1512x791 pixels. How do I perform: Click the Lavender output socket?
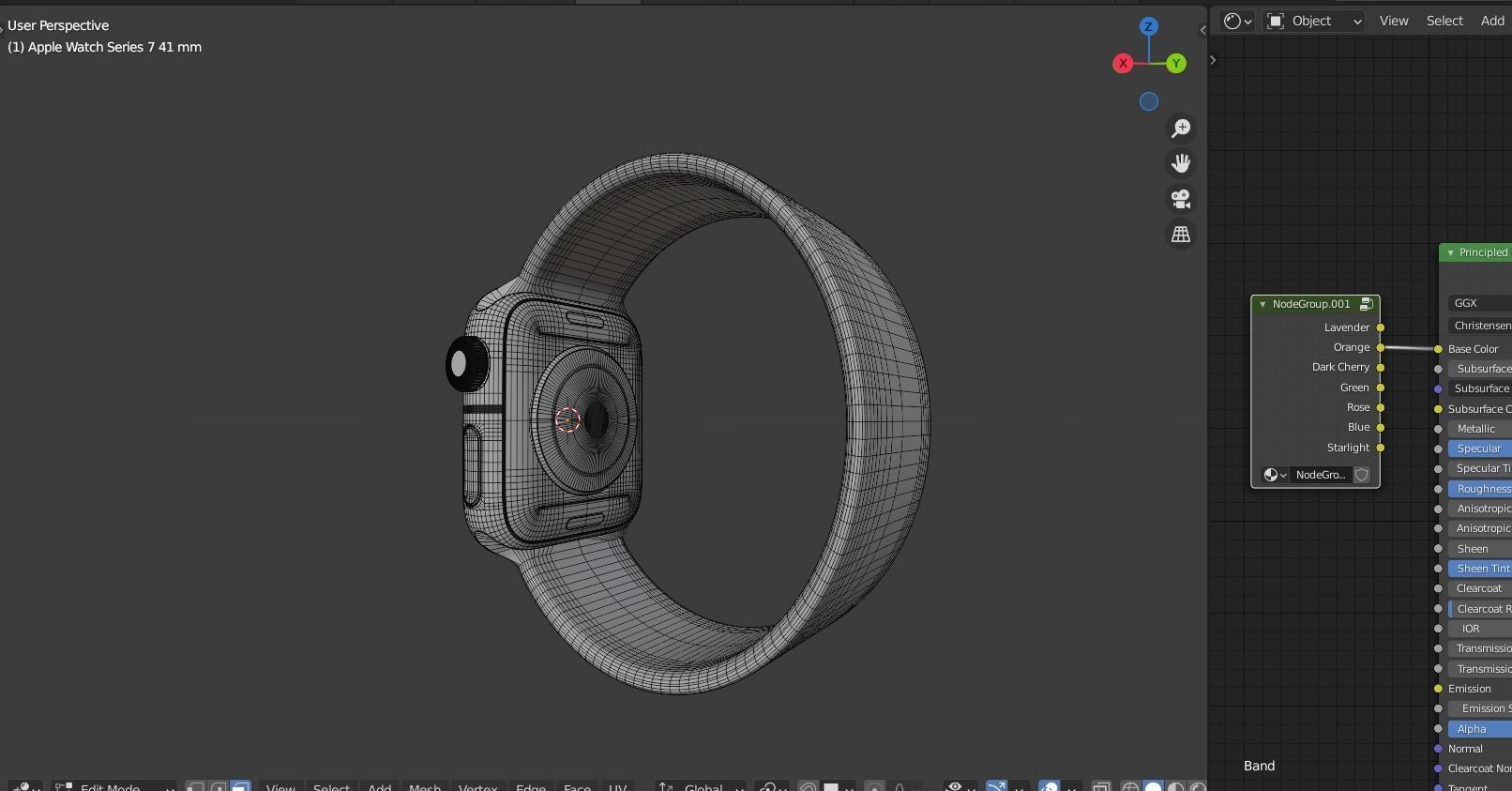pos(1381,327)
